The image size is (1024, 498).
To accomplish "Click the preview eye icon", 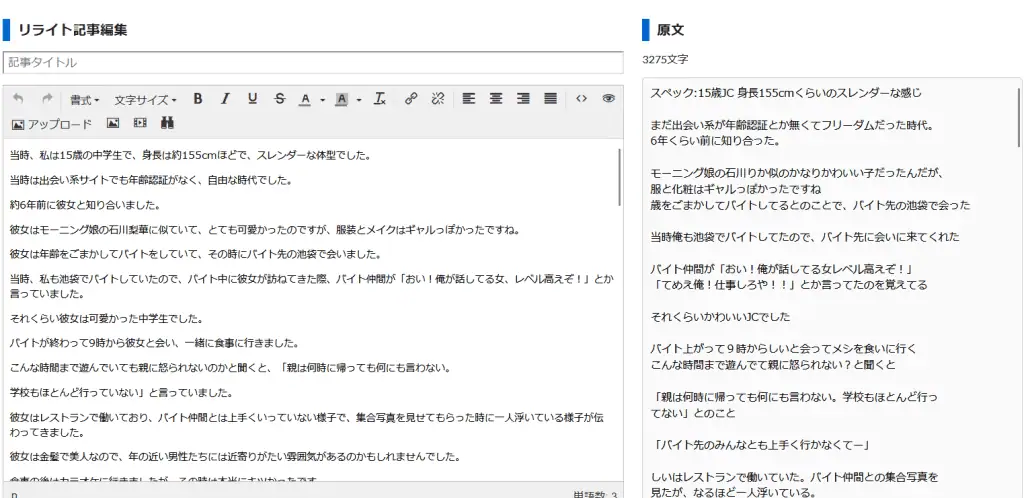I will pyautogui.click(x=609, y=99).
